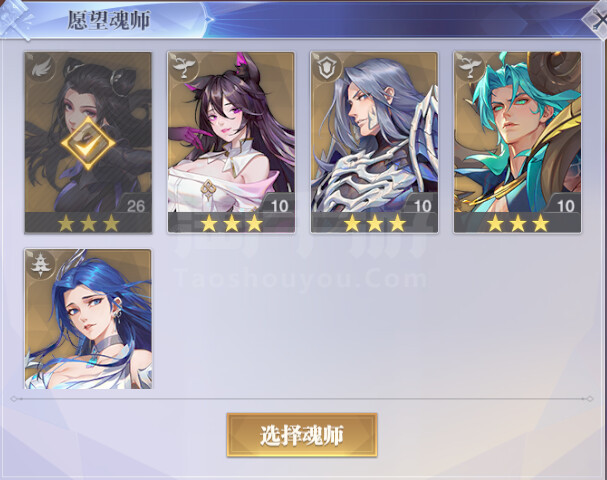This screenshot has height=480, width=607.
Task: Choose the teal-haired horned character card
Action: 518,142
